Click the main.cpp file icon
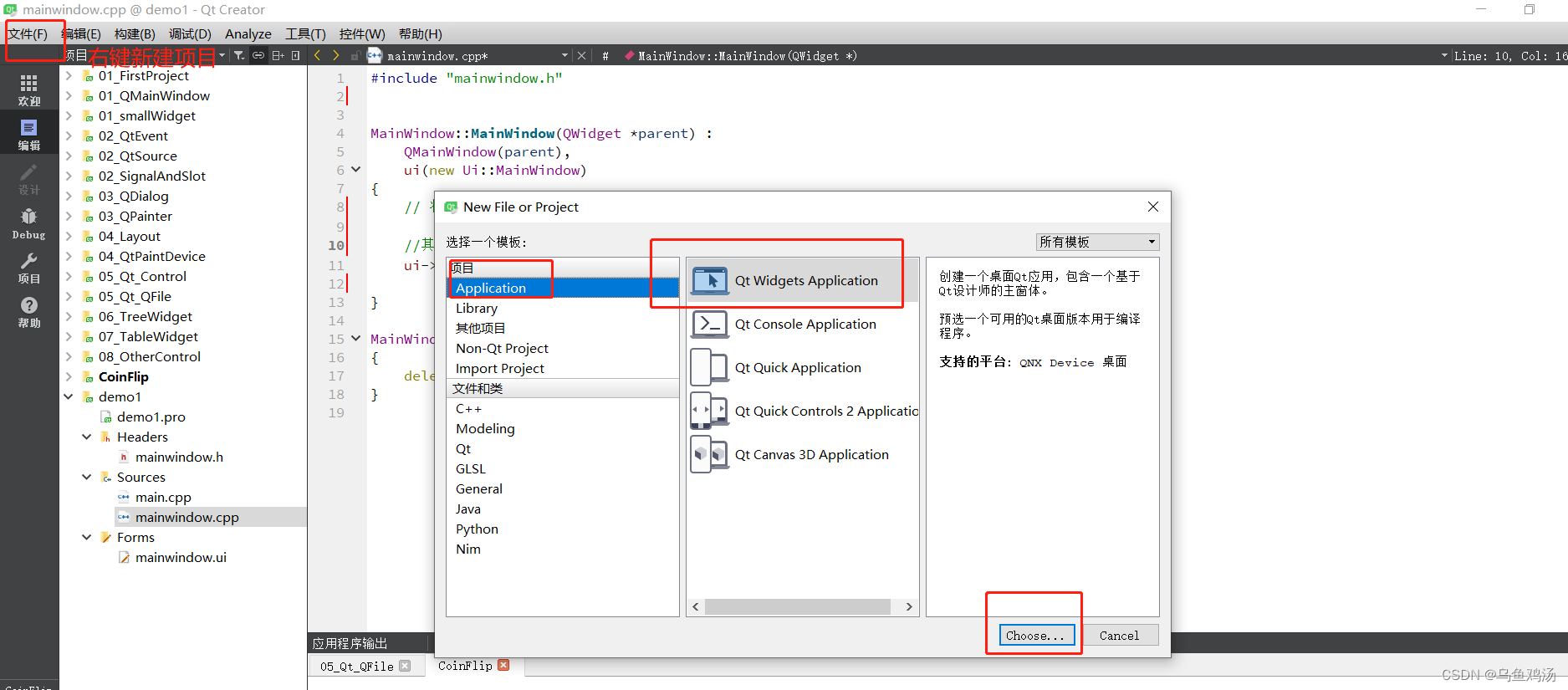1568x690 pixels. (124, 497)
